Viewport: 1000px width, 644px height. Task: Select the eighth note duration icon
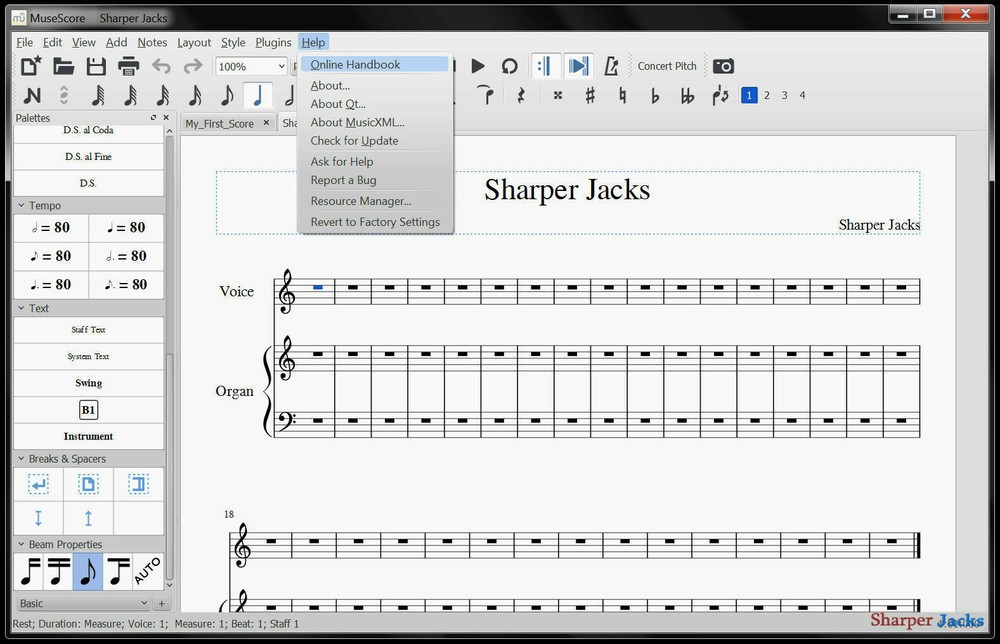pyautogui.click(x=227, y=95)
